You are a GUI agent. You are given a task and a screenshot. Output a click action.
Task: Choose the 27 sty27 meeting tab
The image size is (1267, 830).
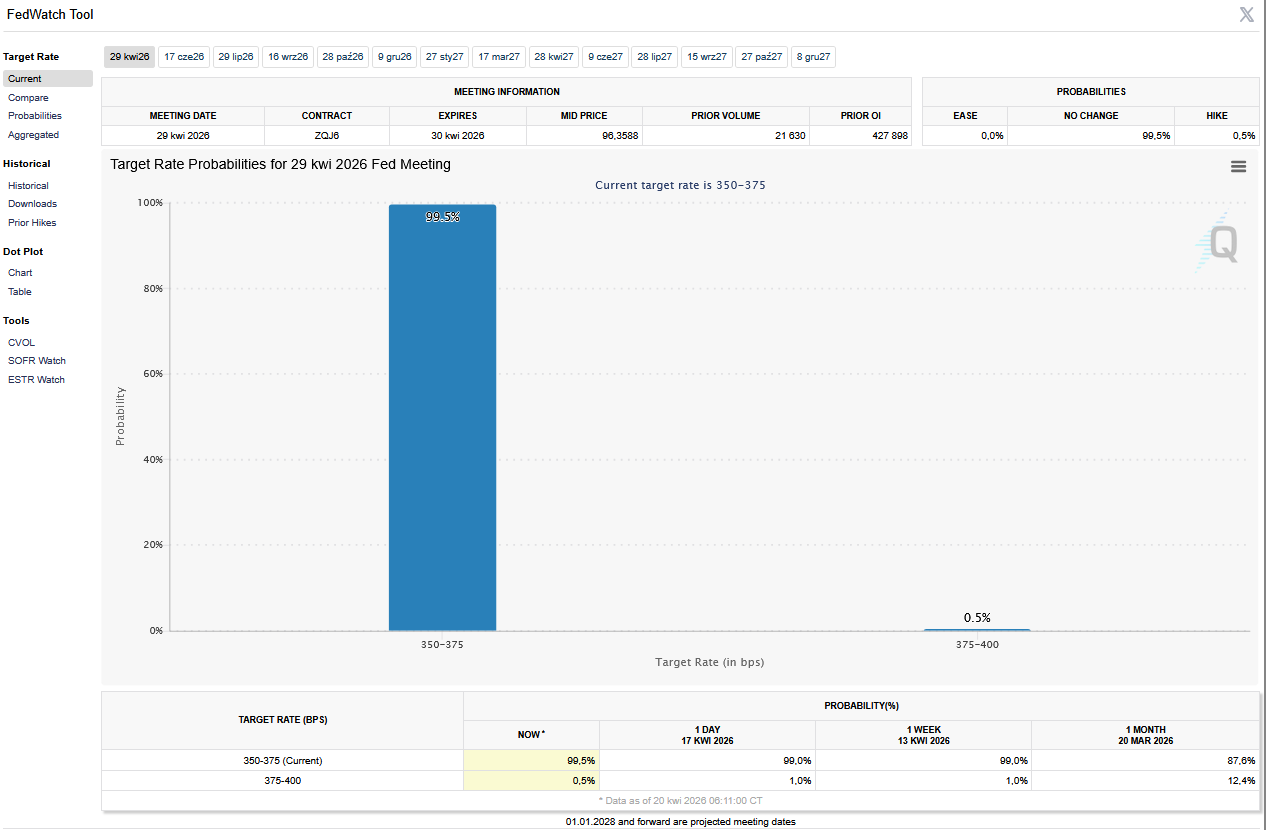tap(444, 57)
